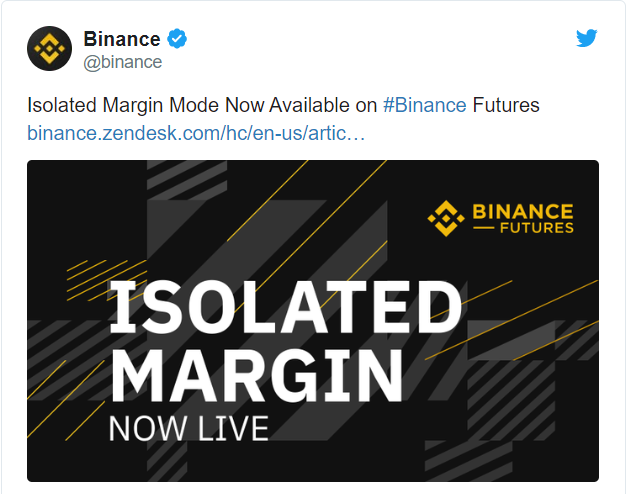Open the #Binance hashtag link
This screenshot has width=626, height=494.
pyautogui.click(x=424, y=106)
